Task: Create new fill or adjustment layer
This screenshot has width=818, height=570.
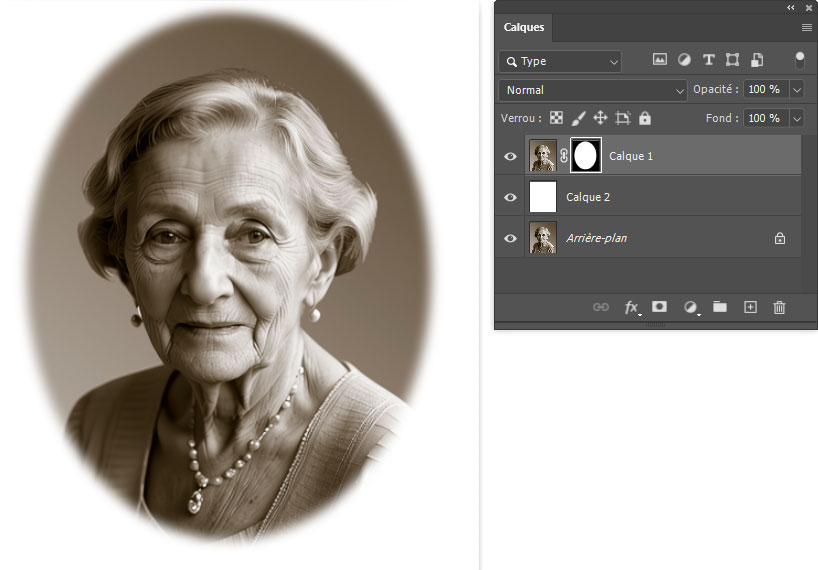Action: 691,308
